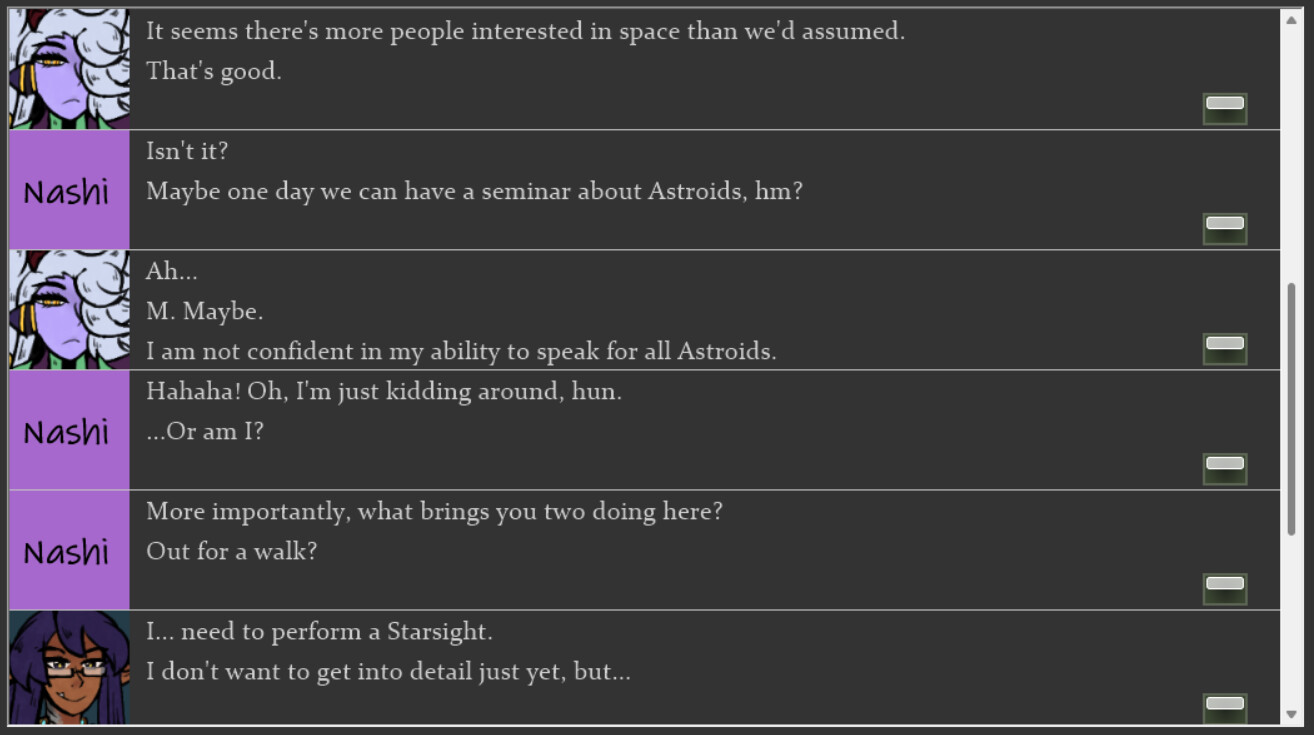
Task: Click the white-haired portrait beside "It seems there's more people"
Action: click(x=69, y=68)
